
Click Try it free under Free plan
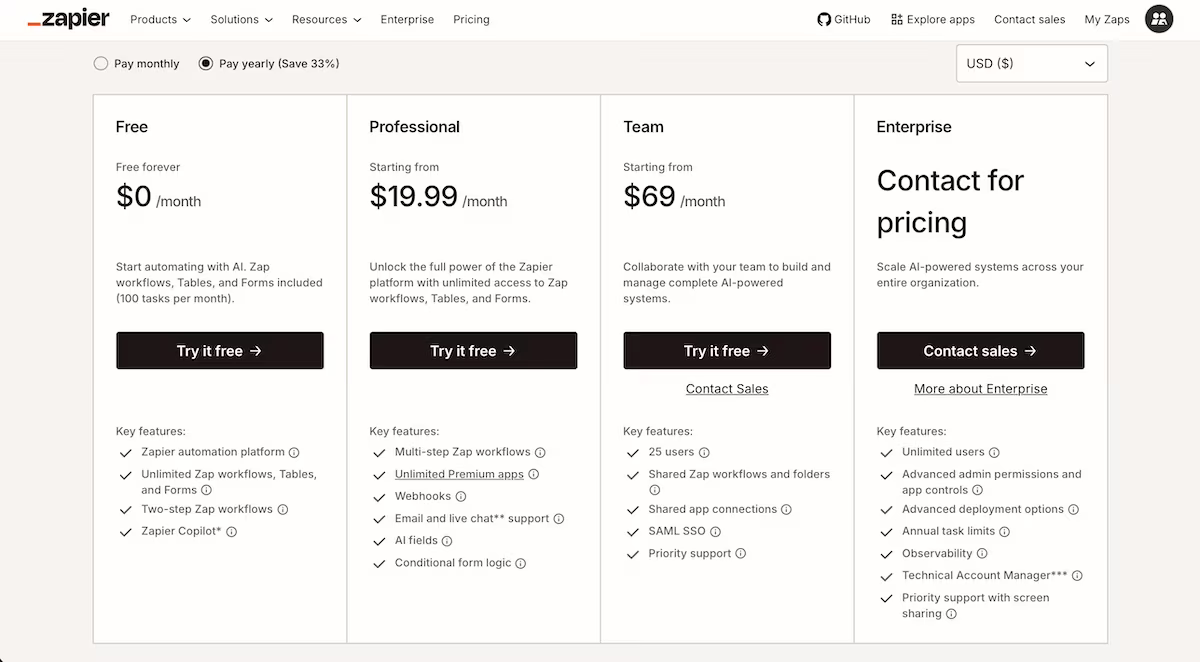coord(220,351)
